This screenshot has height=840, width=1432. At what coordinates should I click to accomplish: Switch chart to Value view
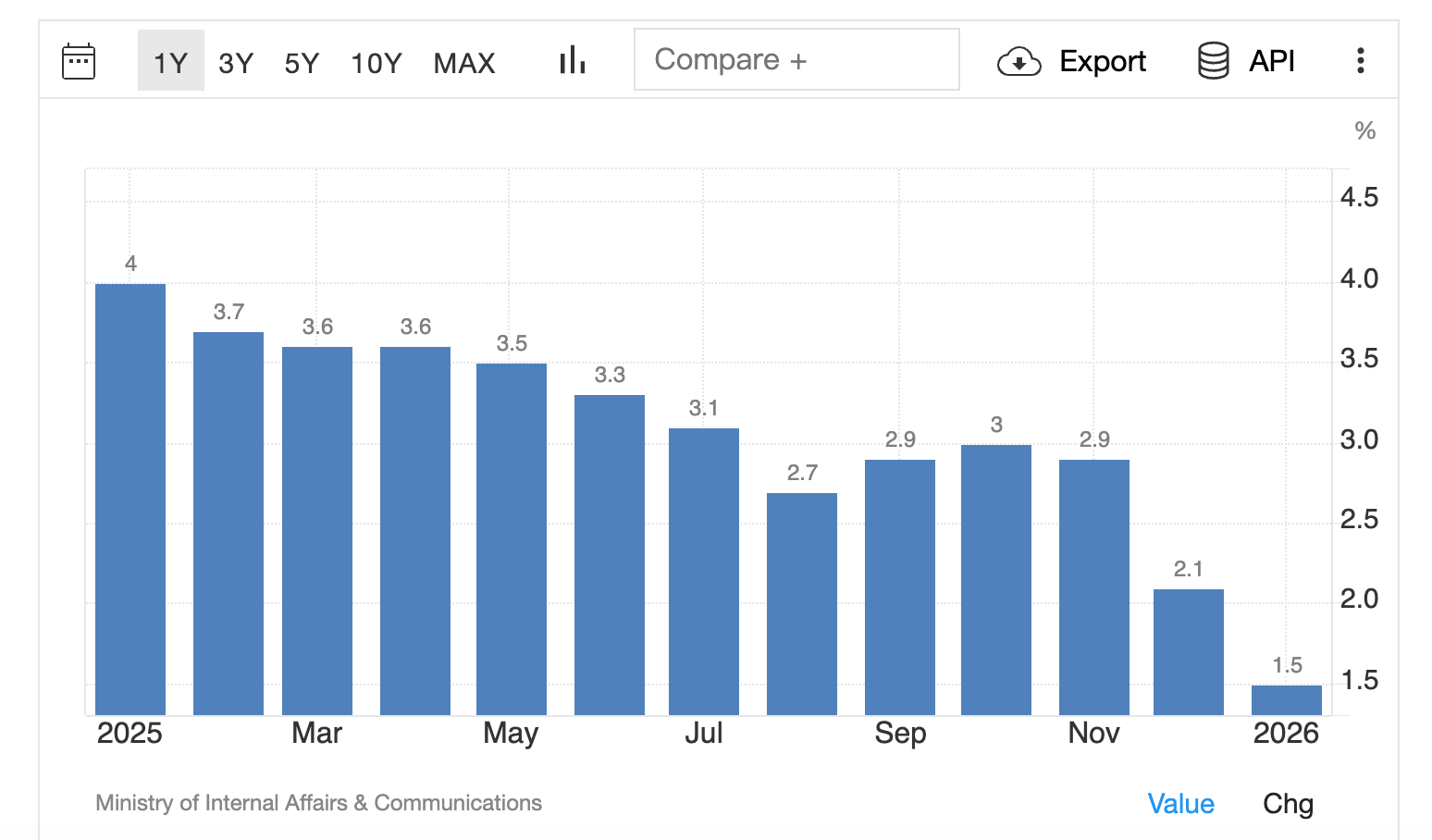coord(1180,803)
